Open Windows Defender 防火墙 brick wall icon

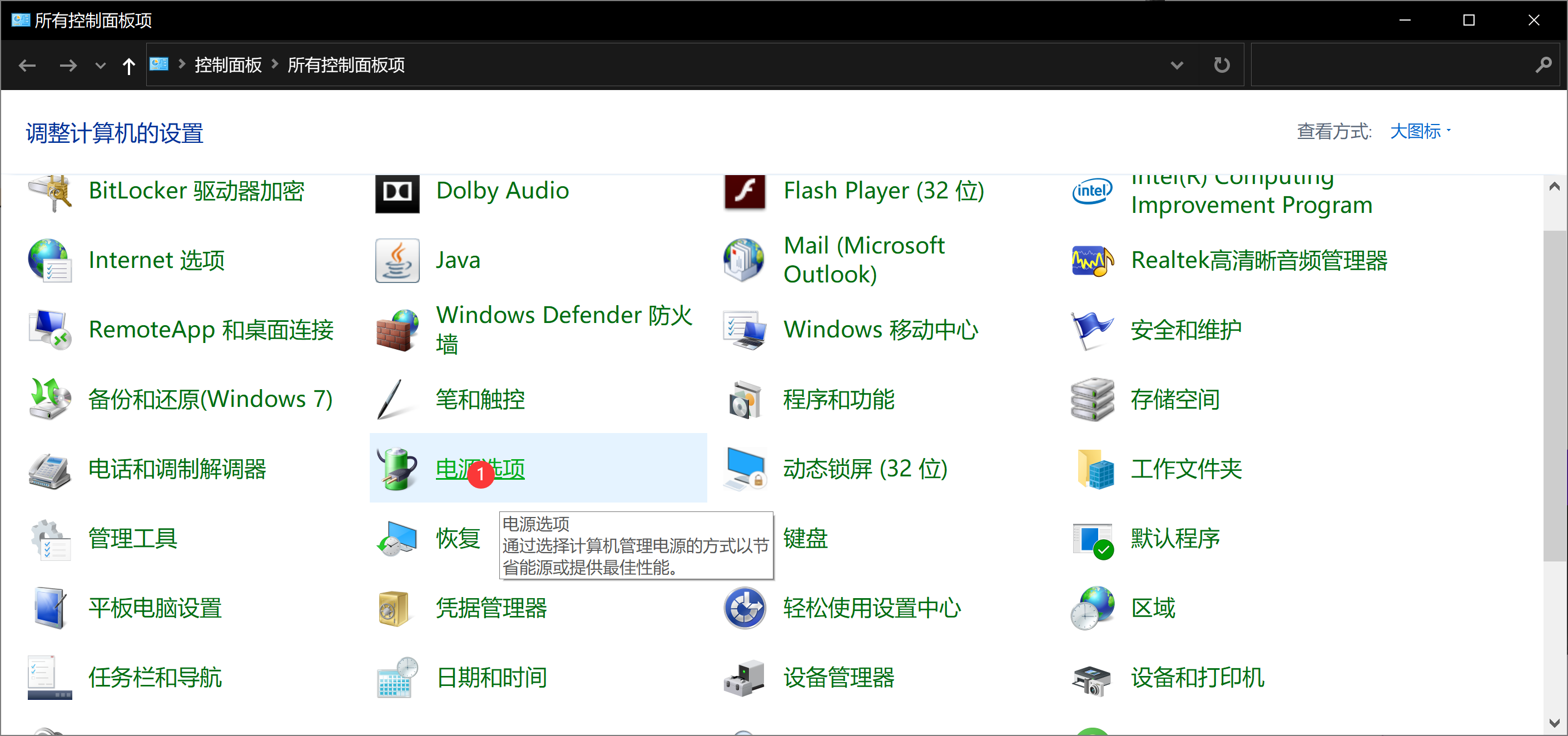(x=397, y=330)
